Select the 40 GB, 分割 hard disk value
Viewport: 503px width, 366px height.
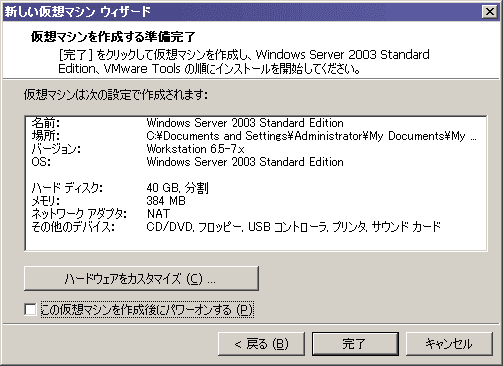pos(177,188)
